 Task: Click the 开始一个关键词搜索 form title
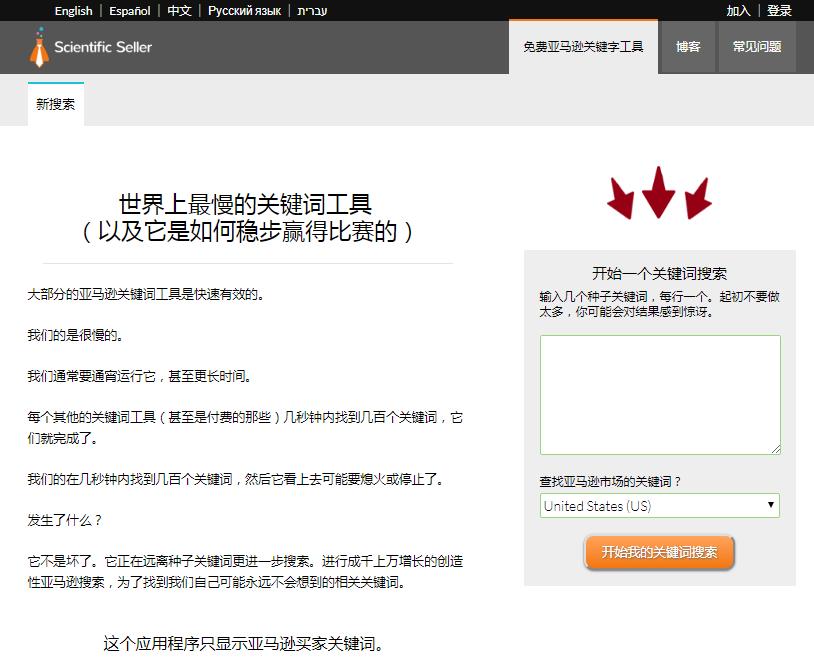click(659, 273)
